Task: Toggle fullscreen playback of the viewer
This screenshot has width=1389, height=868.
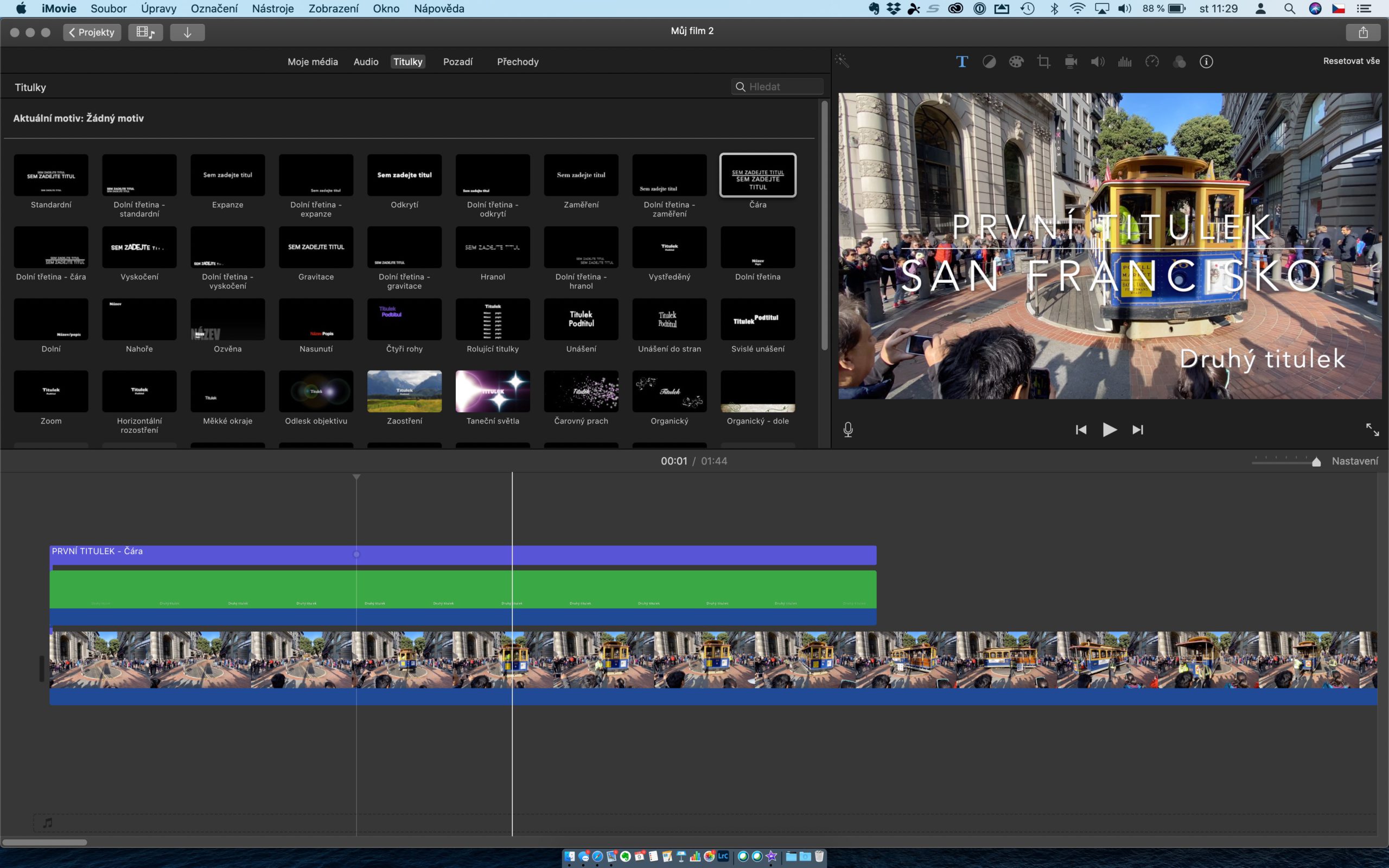Action: (x=1372, y=430)
